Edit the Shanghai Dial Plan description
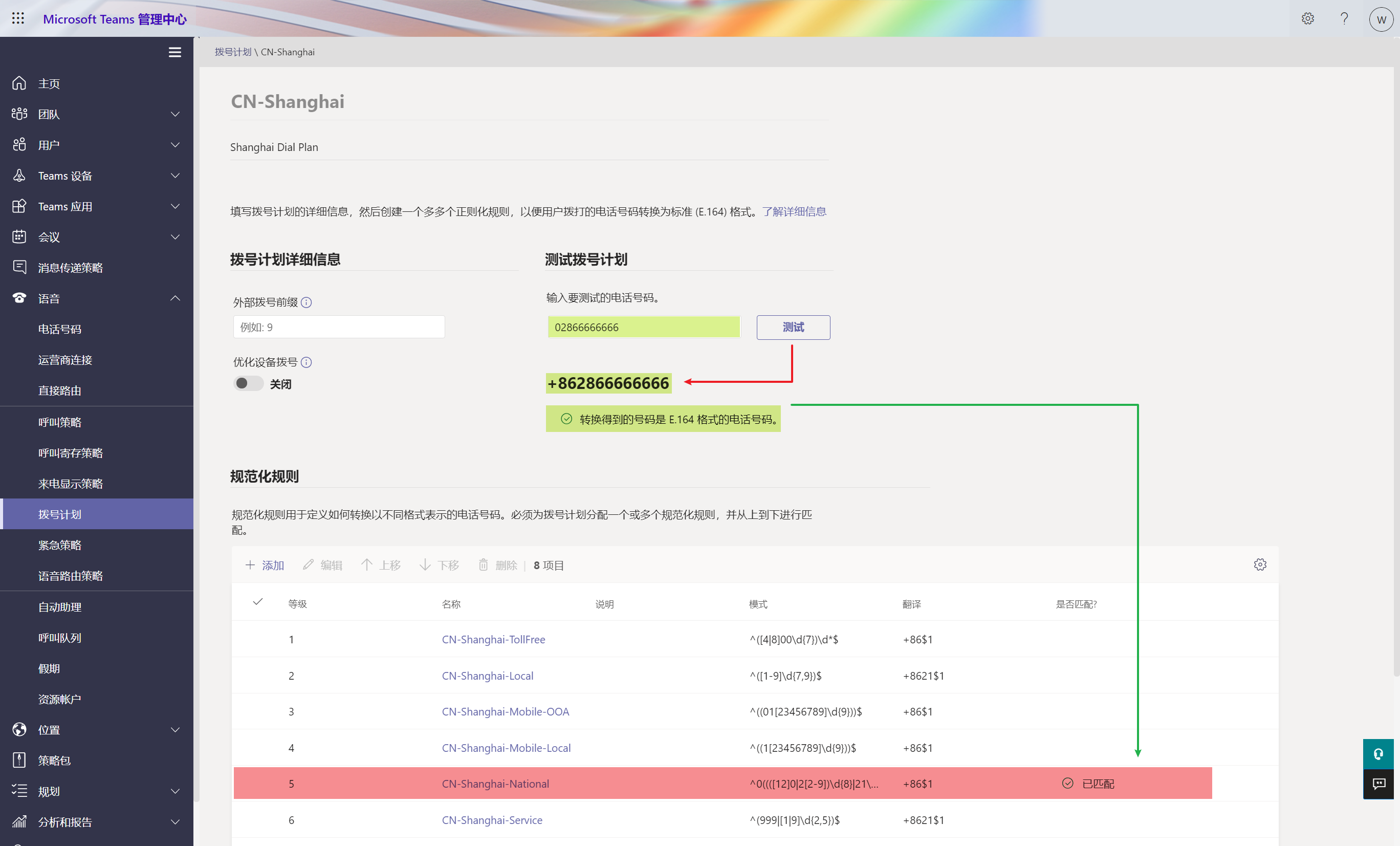The image size is (1400, 846). click(x=529, y=147)
